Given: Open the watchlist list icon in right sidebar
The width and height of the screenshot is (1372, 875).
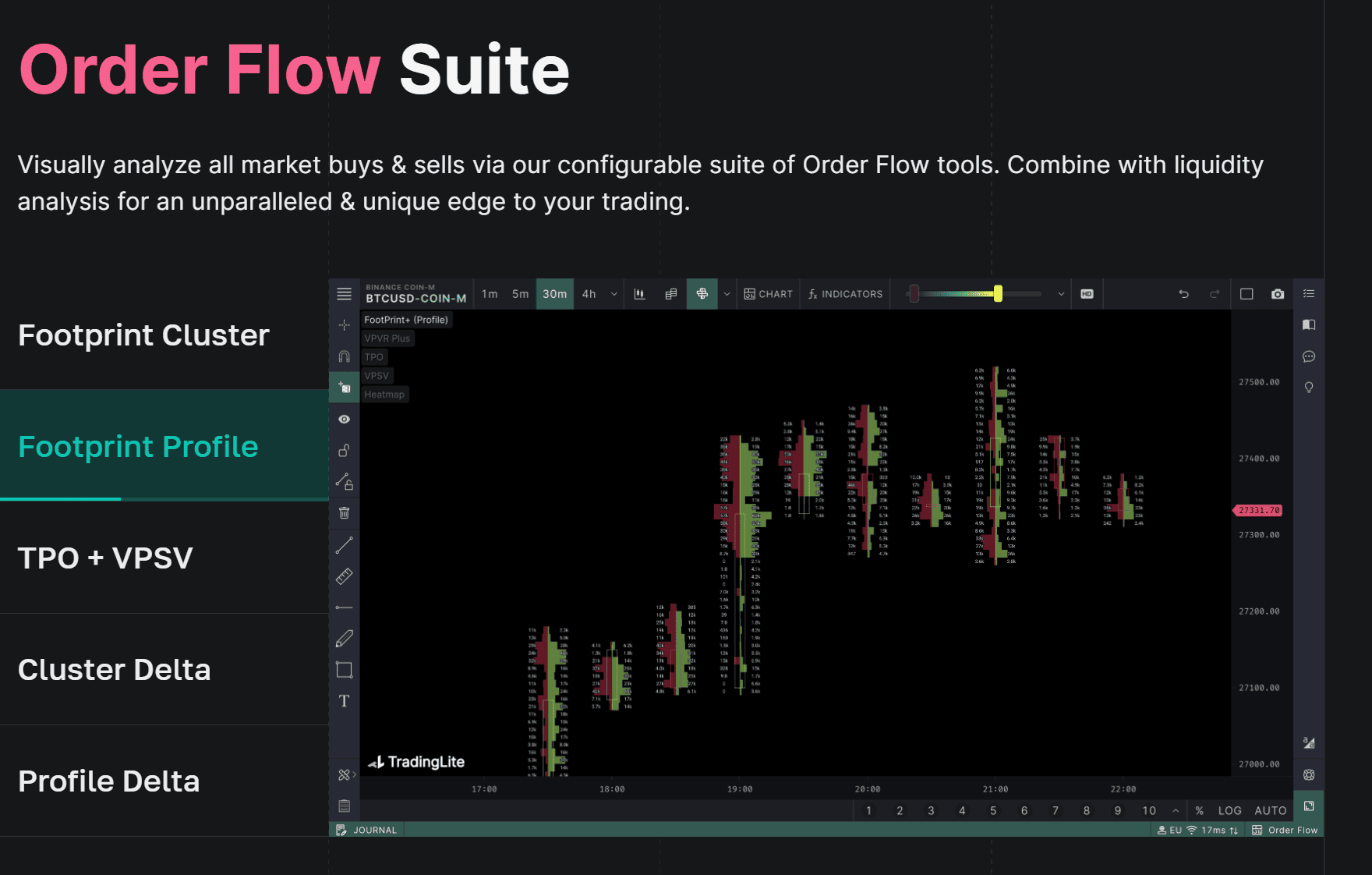Looking at the screenshot, I should click(x=1309, y=294).
